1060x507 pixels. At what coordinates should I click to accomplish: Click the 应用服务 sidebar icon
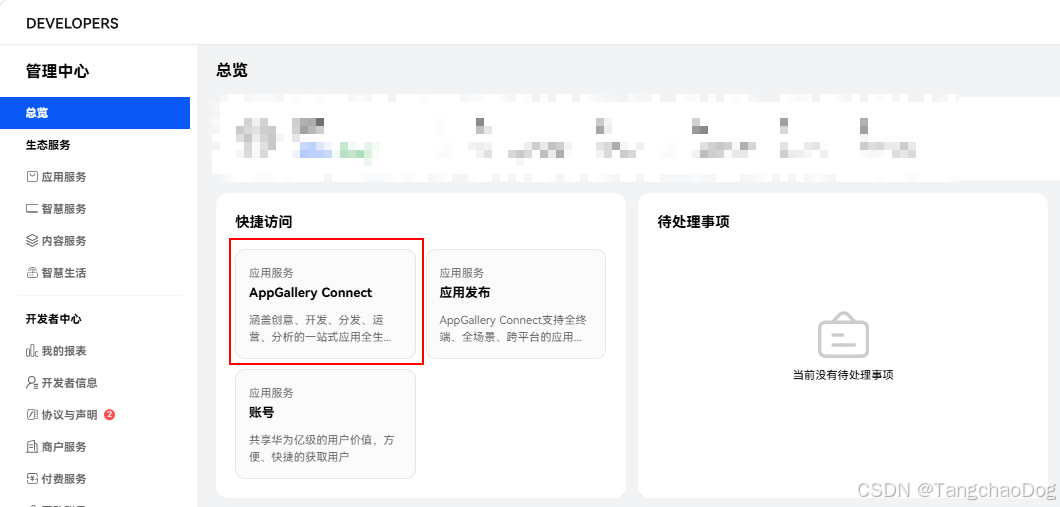[x=32, y=176]
